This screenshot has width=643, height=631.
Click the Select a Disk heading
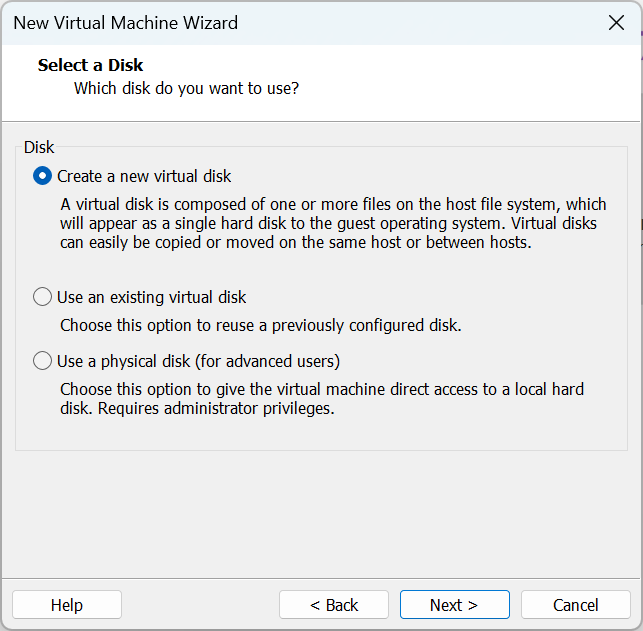point(91,65)
